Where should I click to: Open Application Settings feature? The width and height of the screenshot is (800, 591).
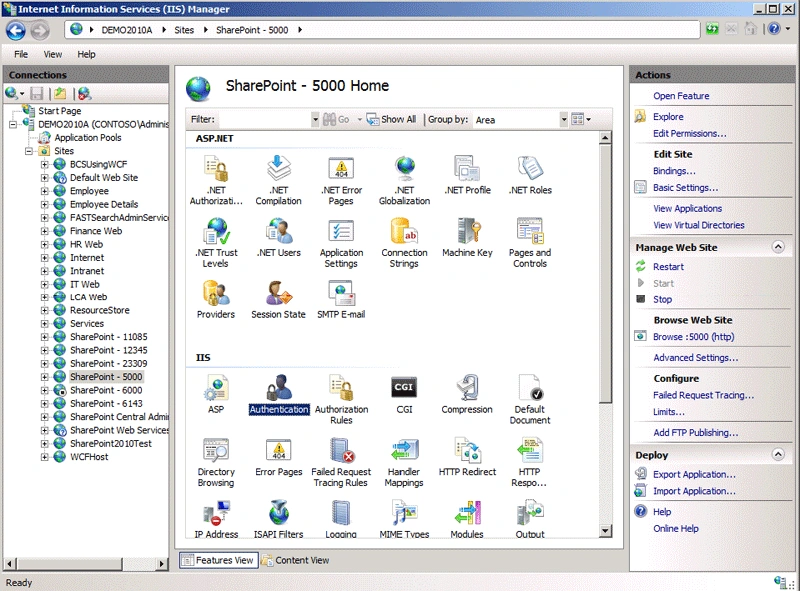pos(341,242)
